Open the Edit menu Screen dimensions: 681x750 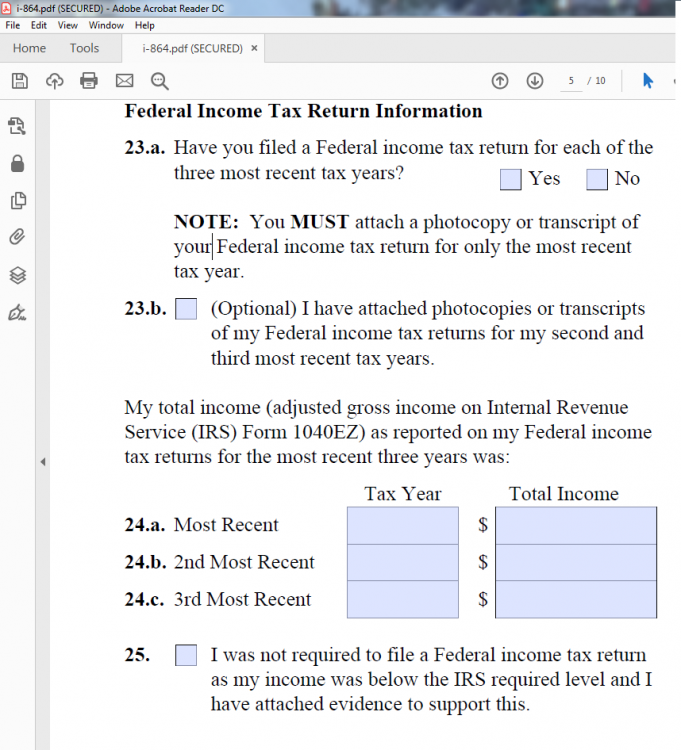(x=39, y=25)
